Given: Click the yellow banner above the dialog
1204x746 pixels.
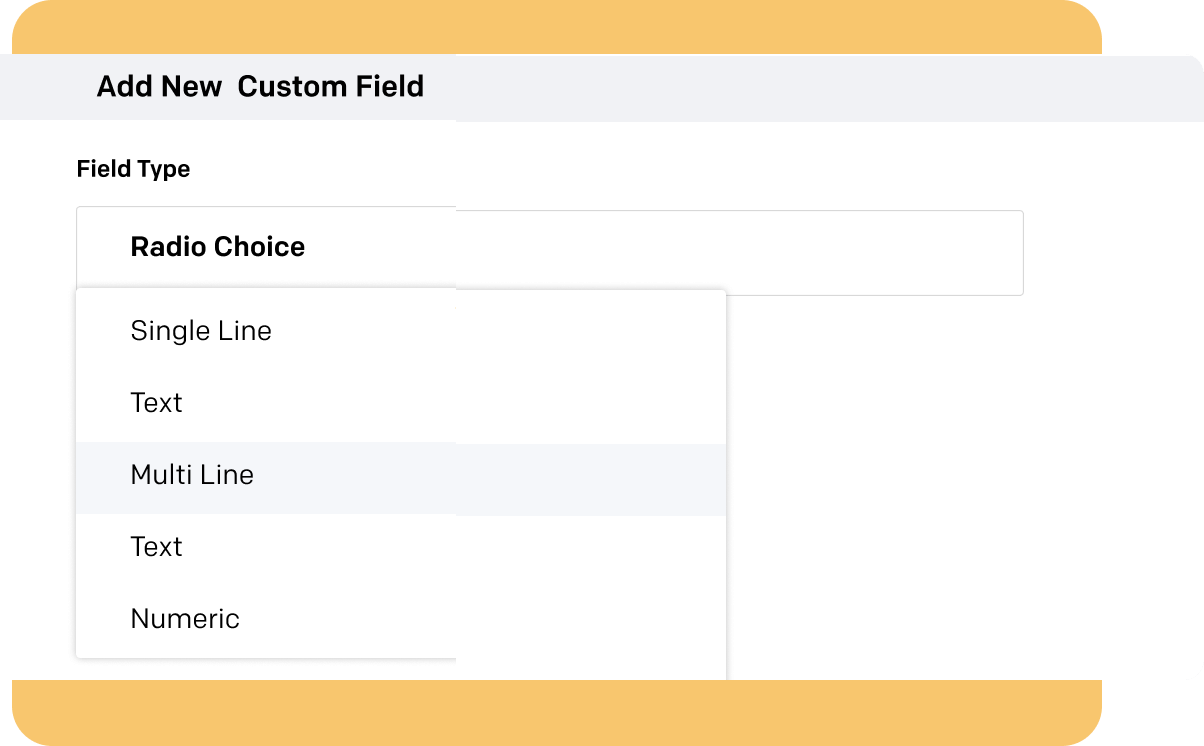Looking at the screenshot, I should 556,27.
